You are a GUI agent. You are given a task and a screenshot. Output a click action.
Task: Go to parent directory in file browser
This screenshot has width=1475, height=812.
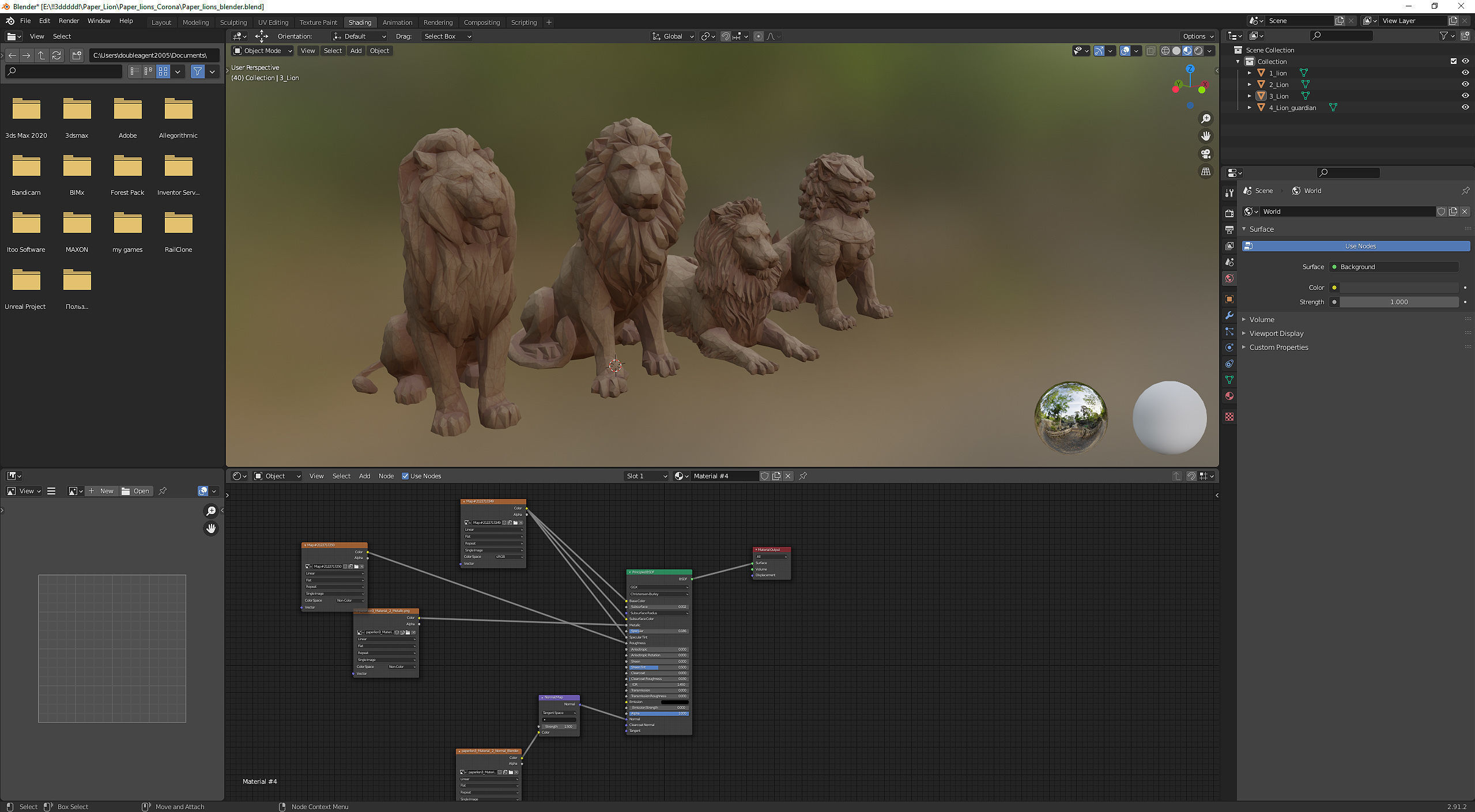click(42, 55)
